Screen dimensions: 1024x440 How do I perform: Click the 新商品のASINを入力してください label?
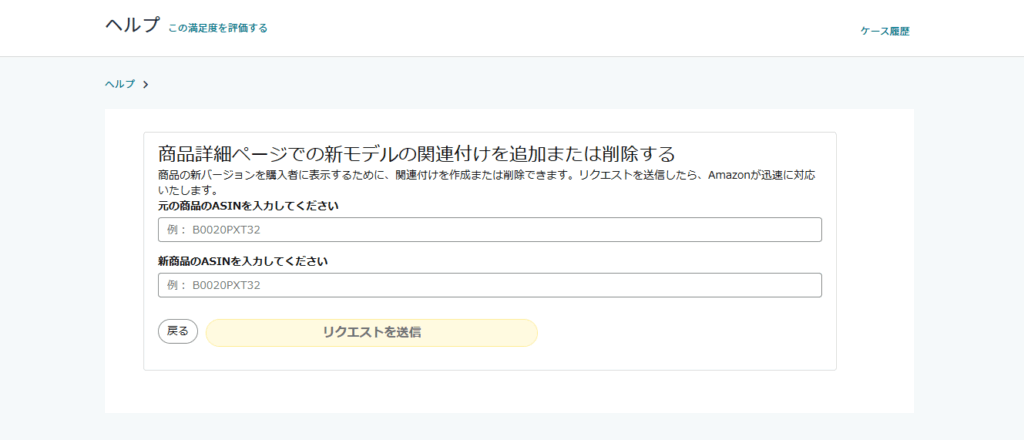pyautogui.click(x=243, y=261)
